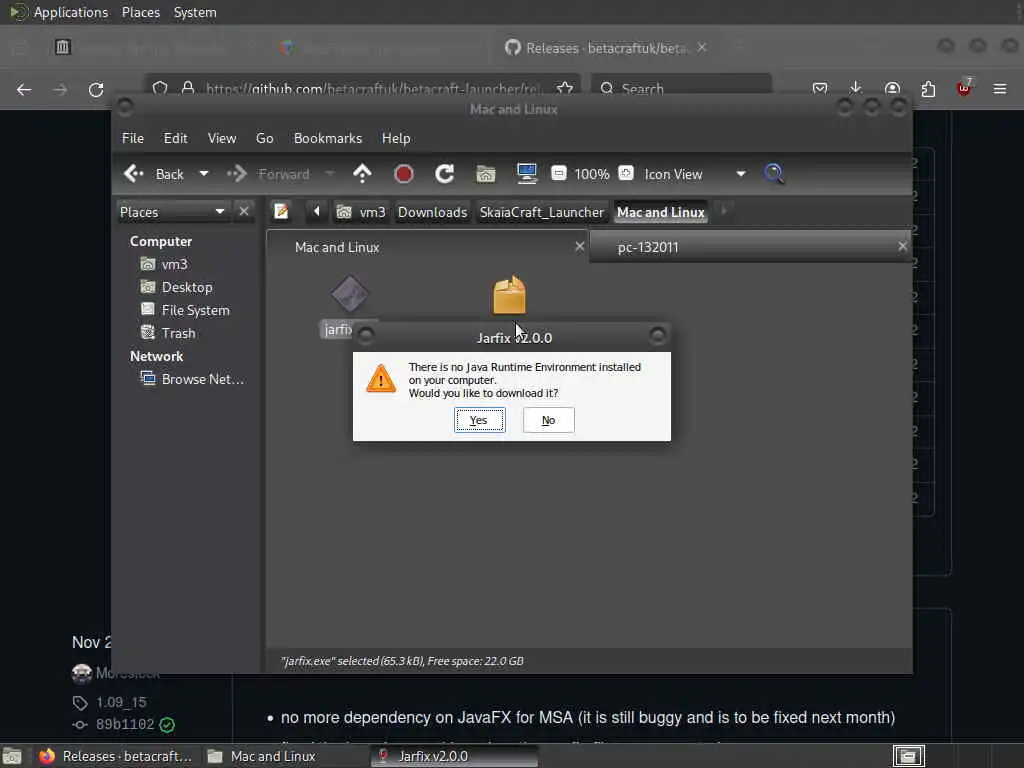Image resolution: width=1024 pixels, height=768 pixels.
Task: Open the View menu in file manager
Action: click(x=222, y=138)
